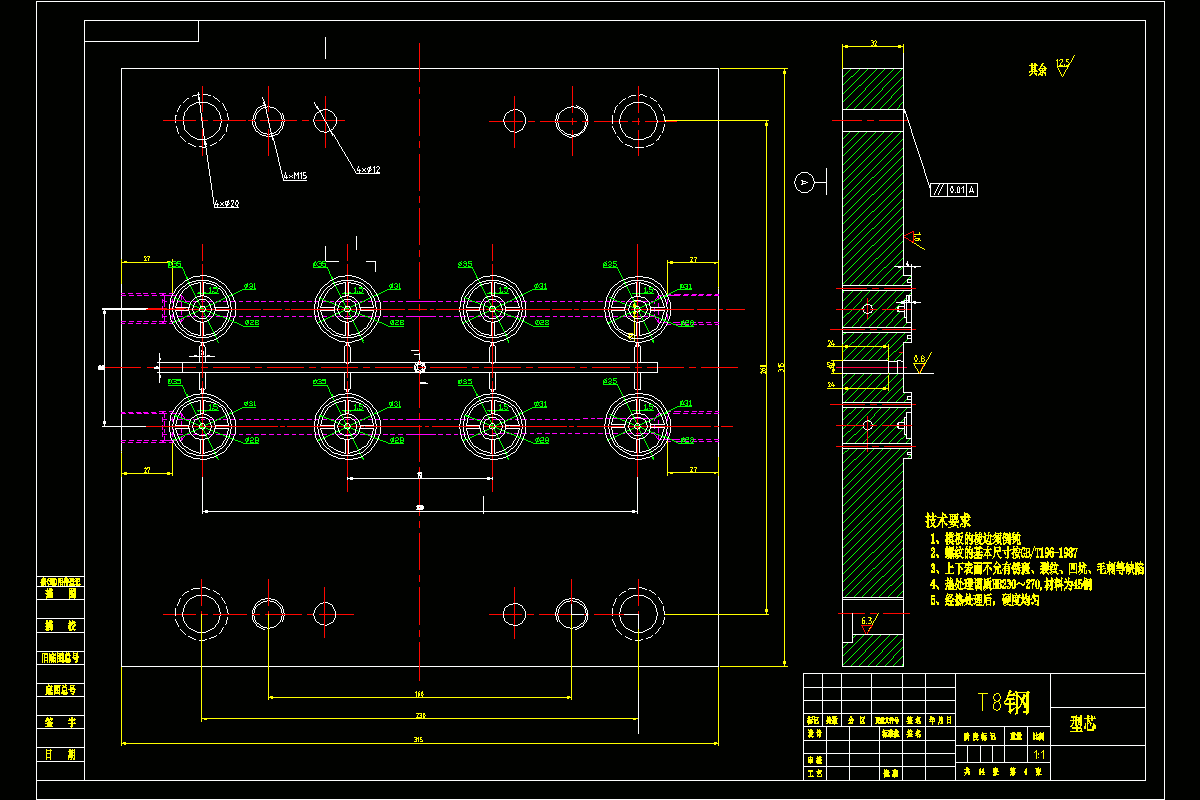Select the 0.8 roughness symbol in section view
1200x800 pixels.
tap(920, 361)
